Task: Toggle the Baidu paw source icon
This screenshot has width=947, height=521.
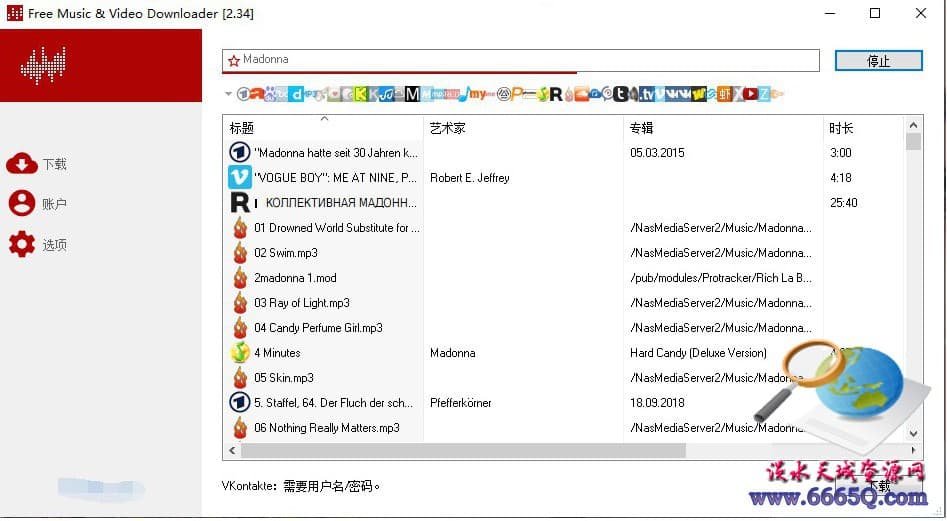Action: click(x=269, y=94)
